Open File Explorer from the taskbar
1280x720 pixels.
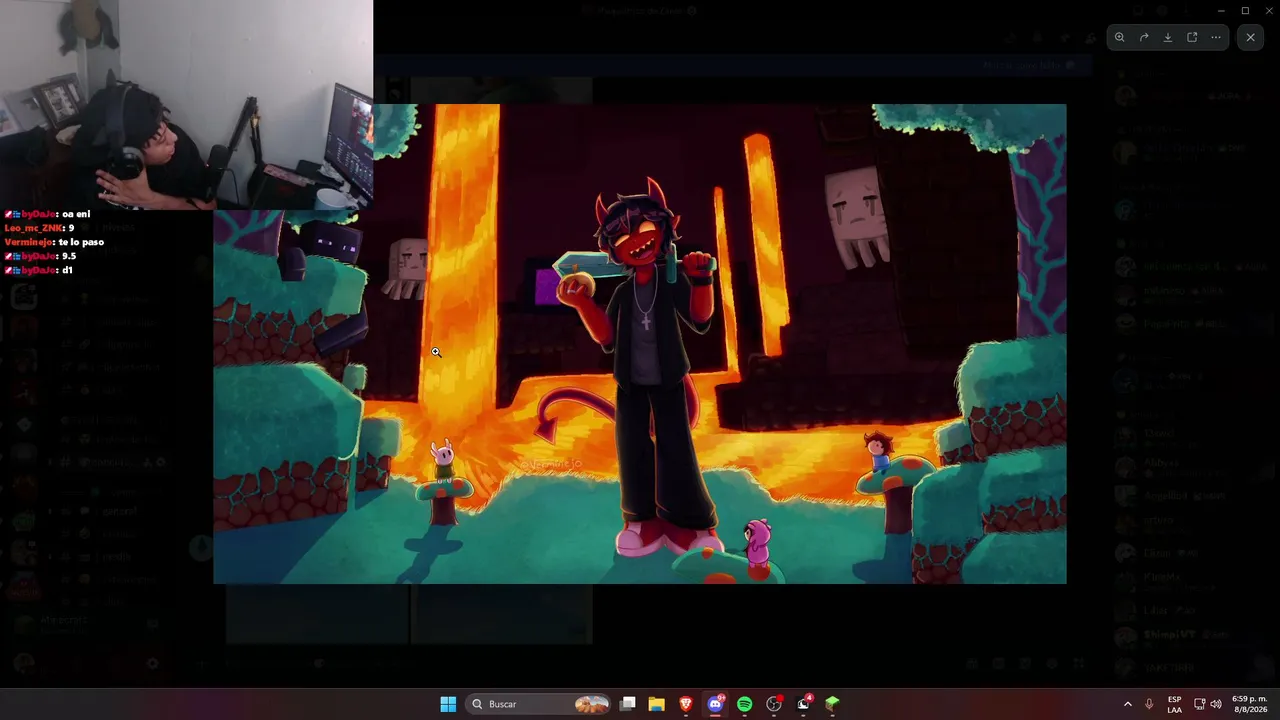click(657, 704)
